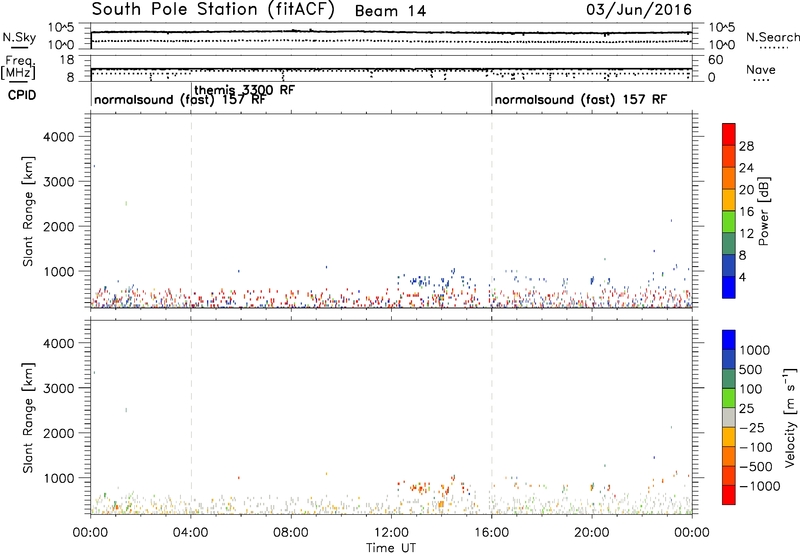Click the 'CPID' row label

(x=22, y=95)
